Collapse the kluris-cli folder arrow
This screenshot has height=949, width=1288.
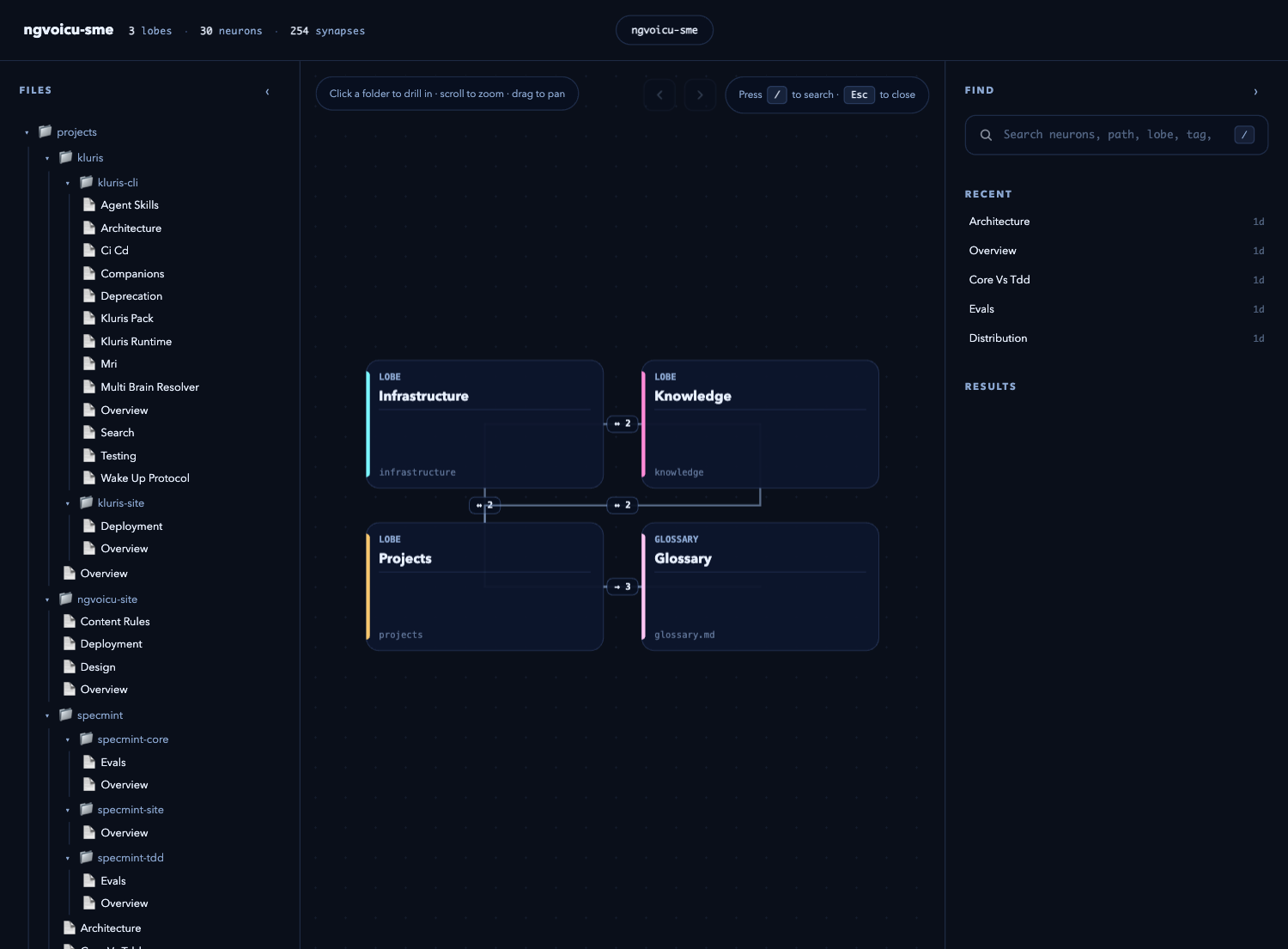(68, 183)
